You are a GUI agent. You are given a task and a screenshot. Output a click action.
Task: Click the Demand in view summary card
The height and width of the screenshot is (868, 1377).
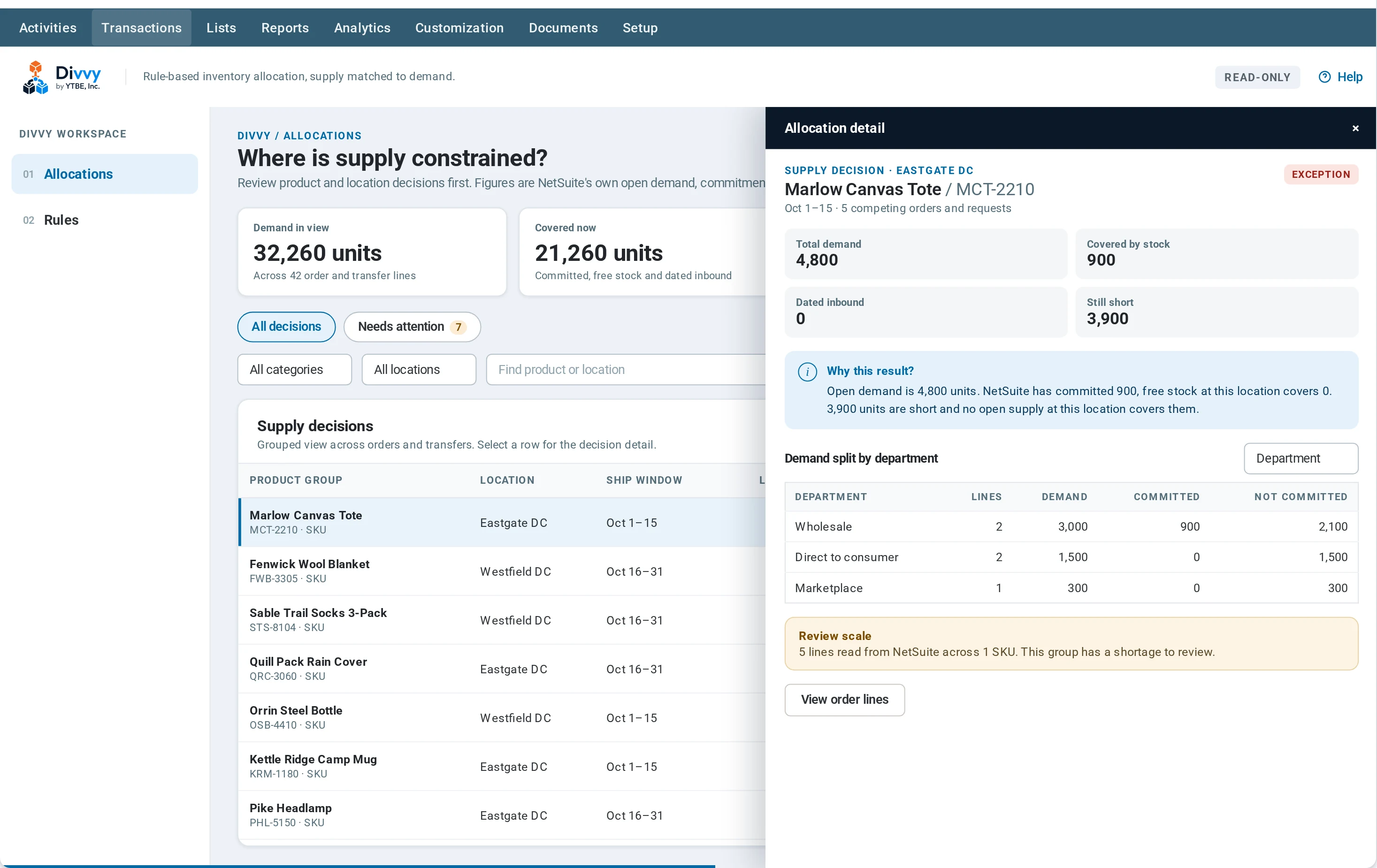pyautogui.click(x=372, y=252)
